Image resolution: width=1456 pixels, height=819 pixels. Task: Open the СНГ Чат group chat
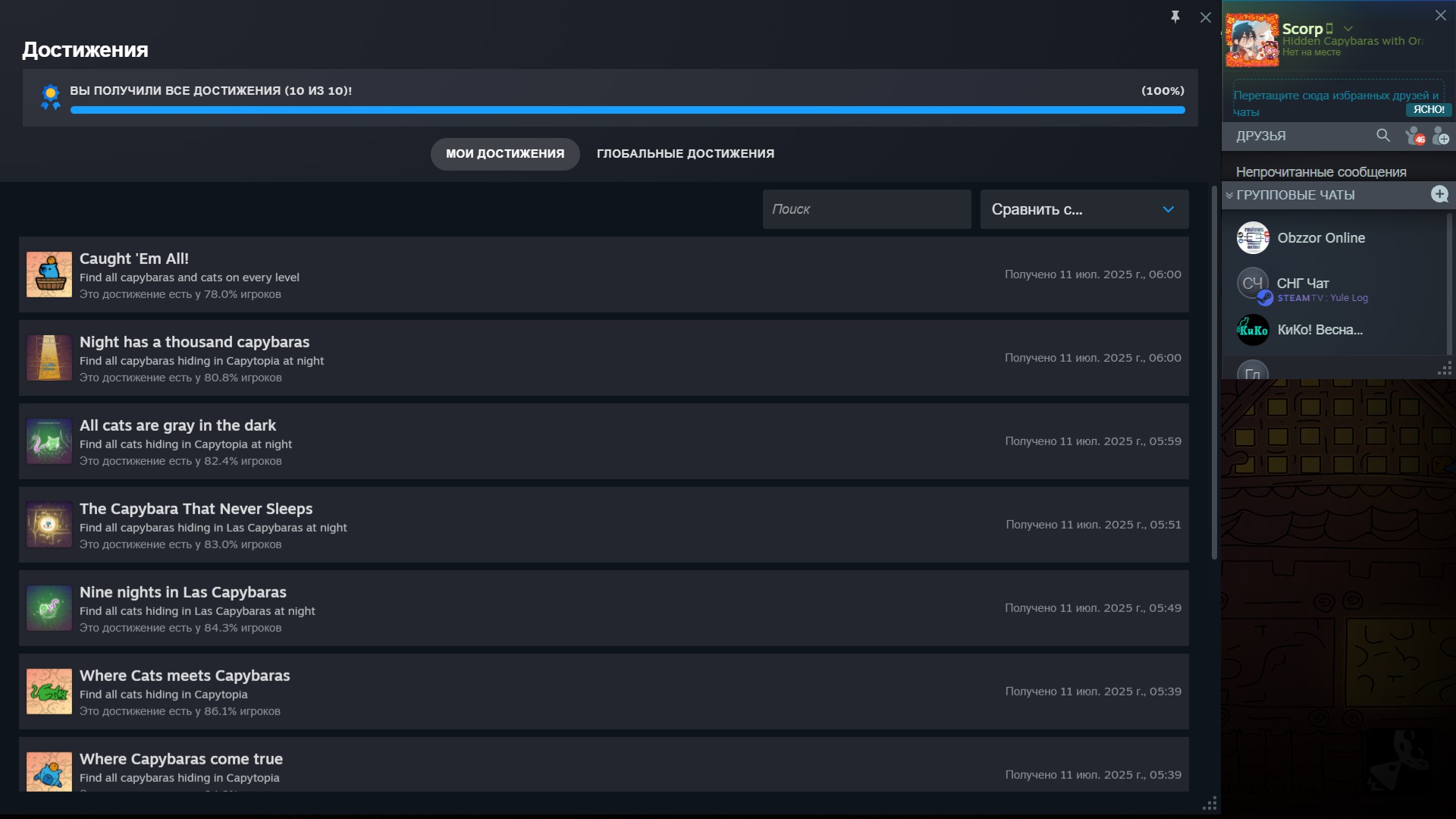pos(1302,284)
